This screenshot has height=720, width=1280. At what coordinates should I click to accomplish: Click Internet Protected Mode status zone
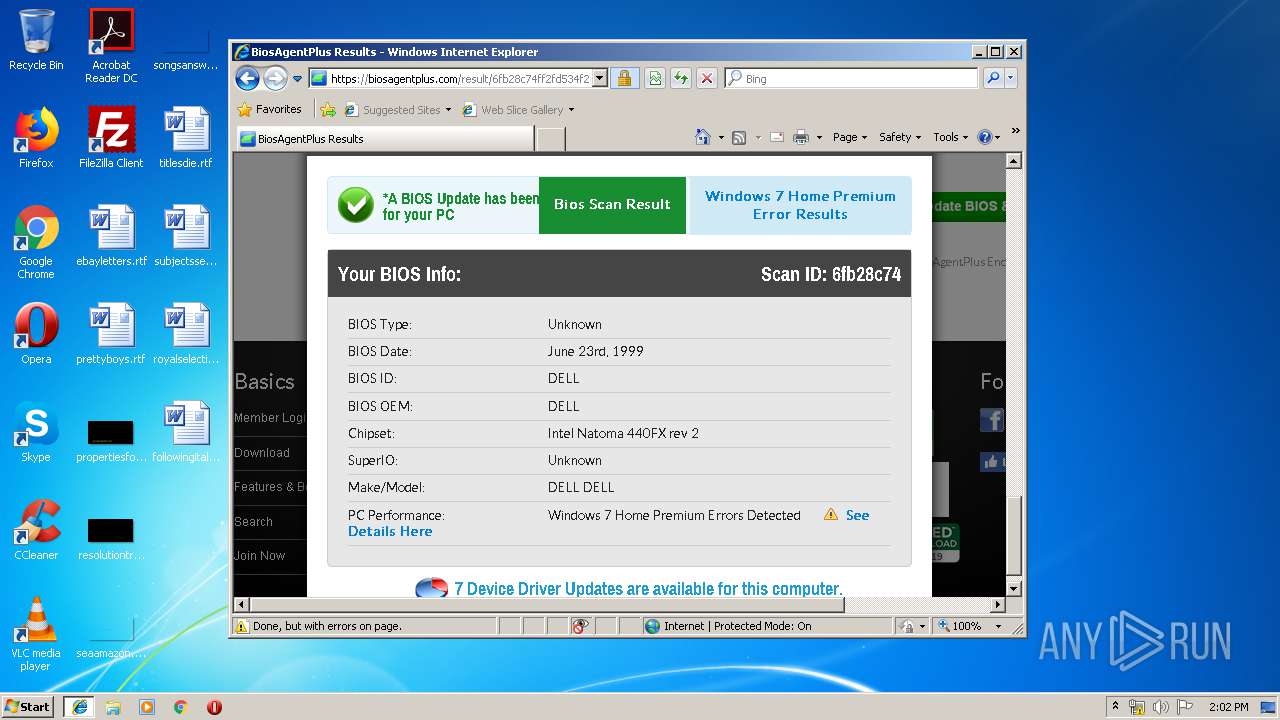[738, 626]
